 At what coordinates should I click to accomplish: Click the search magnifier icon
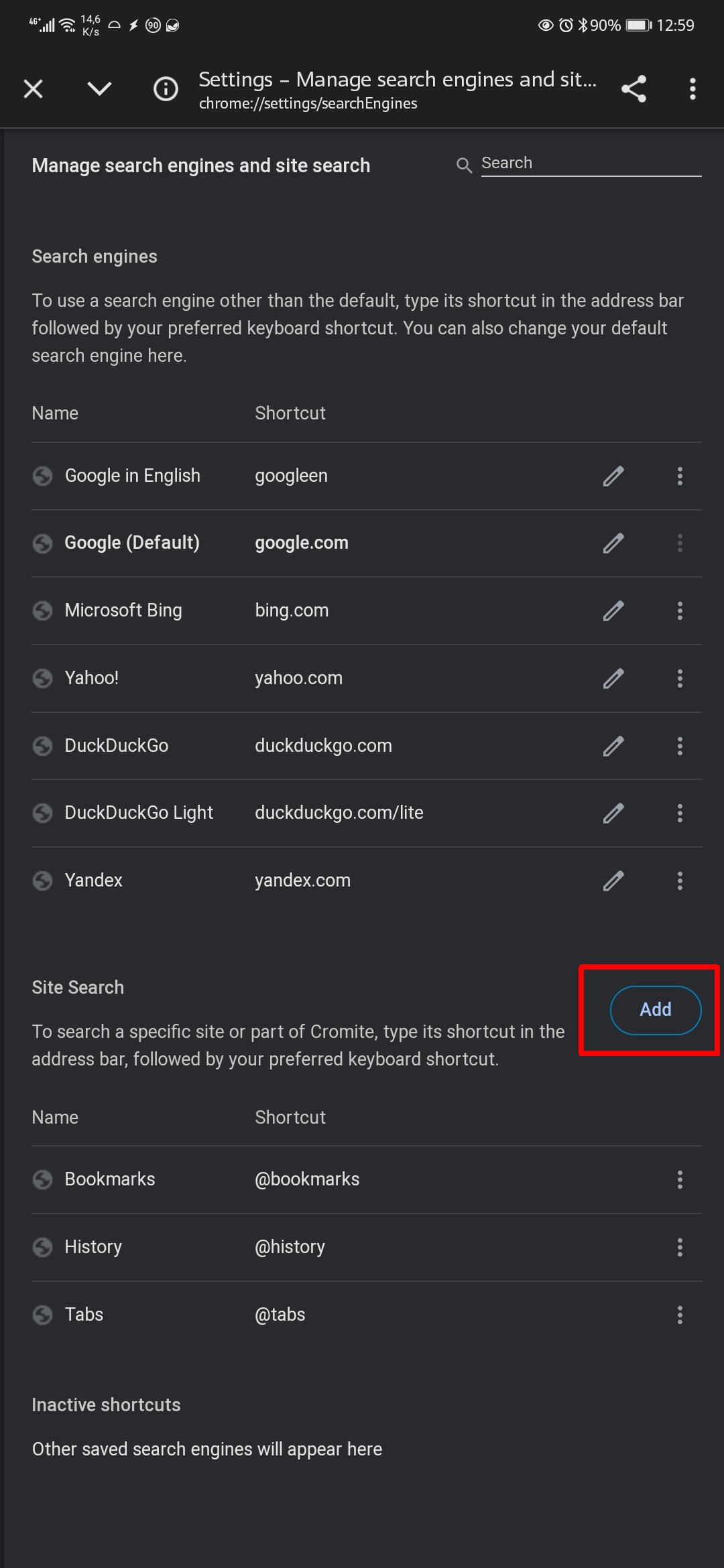pos(464,164)
